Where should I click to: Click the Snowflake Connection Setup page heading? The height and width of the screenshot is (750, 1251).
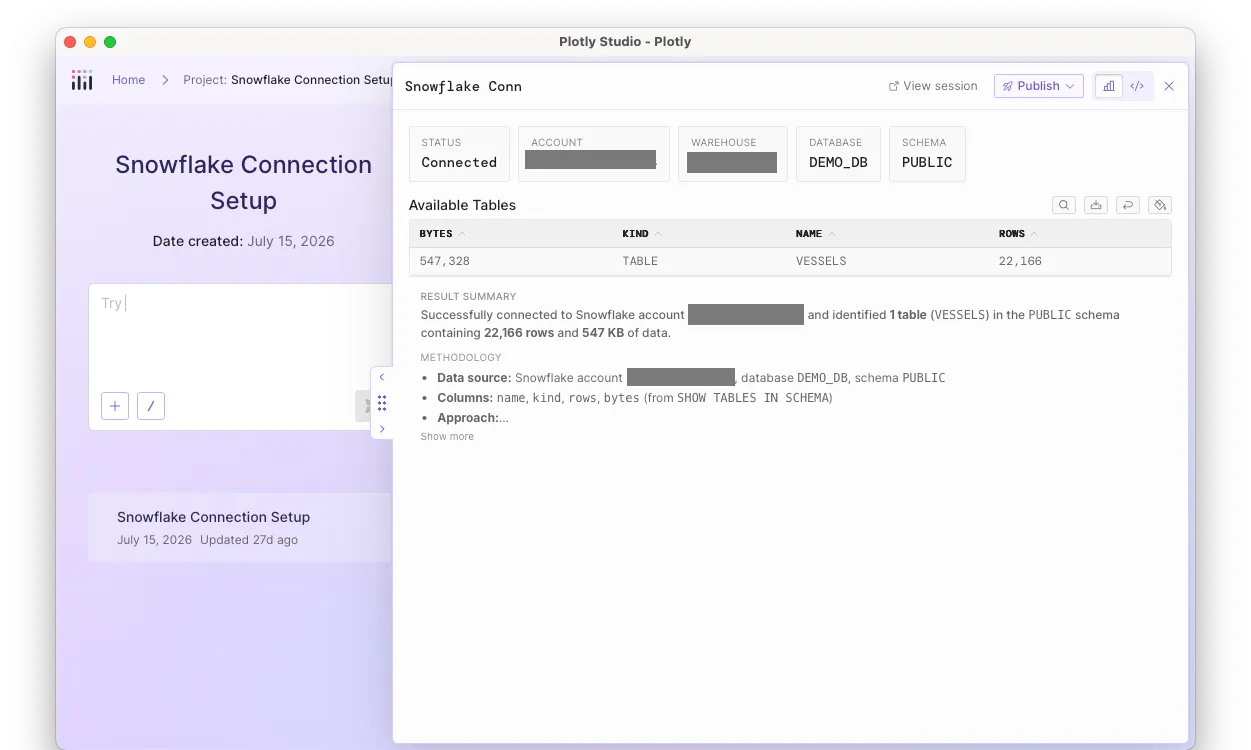[243, 182]
